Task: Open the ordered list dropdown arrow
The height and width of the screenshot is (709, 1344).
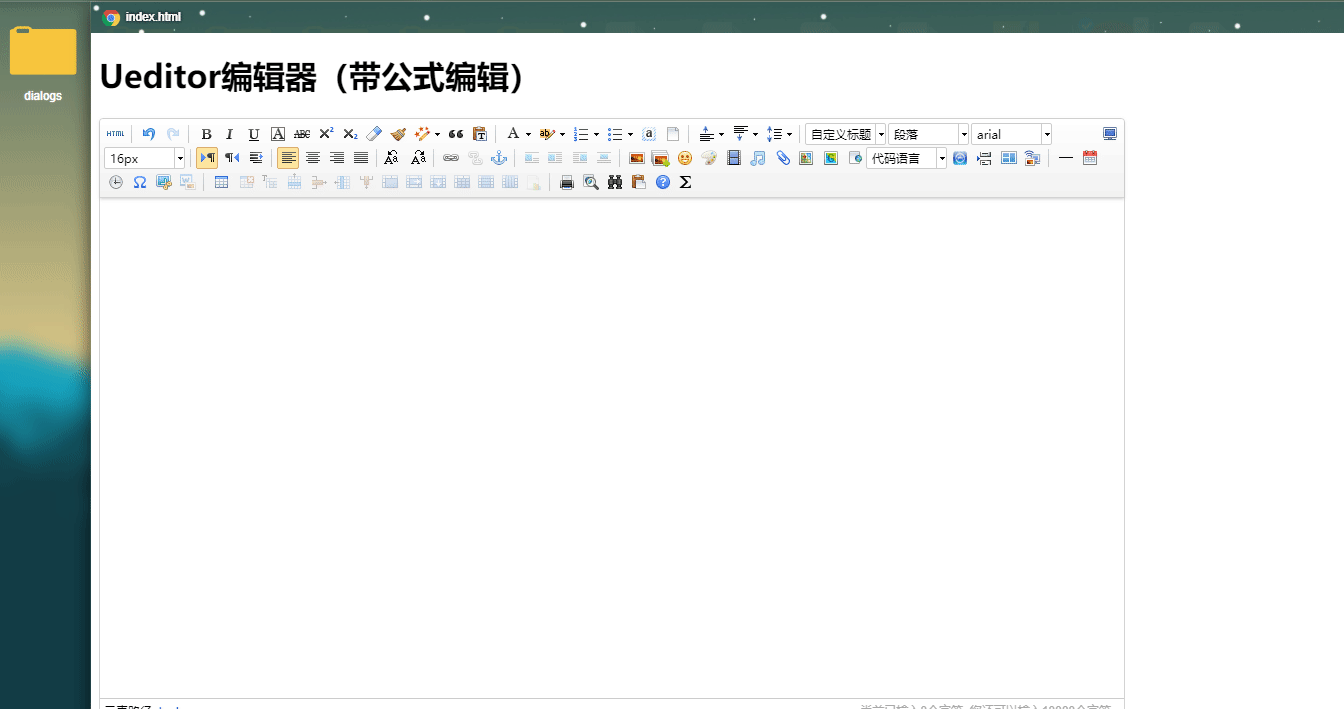Action: pyautogui.click(x=596, y=134)
